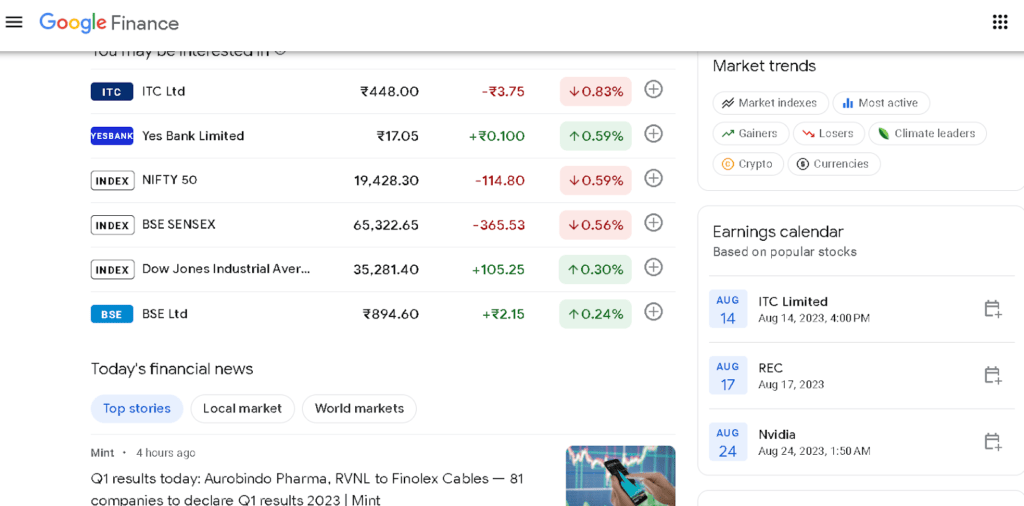Select the Top stories tab
The image size is (1024, 506).
click(x=136, y=409)
